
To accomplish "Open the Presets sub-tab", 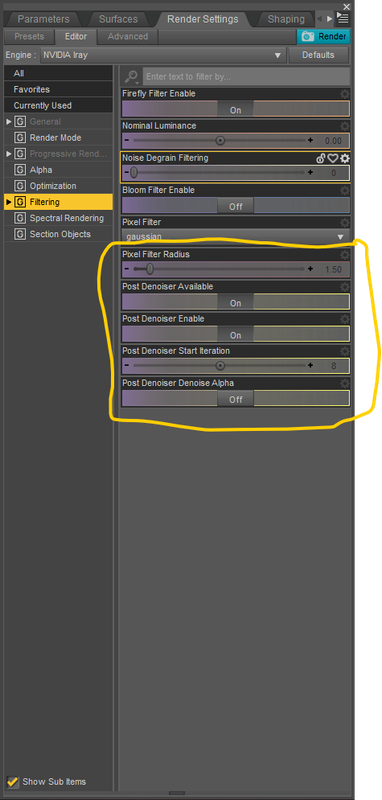I will click(29, 37).
